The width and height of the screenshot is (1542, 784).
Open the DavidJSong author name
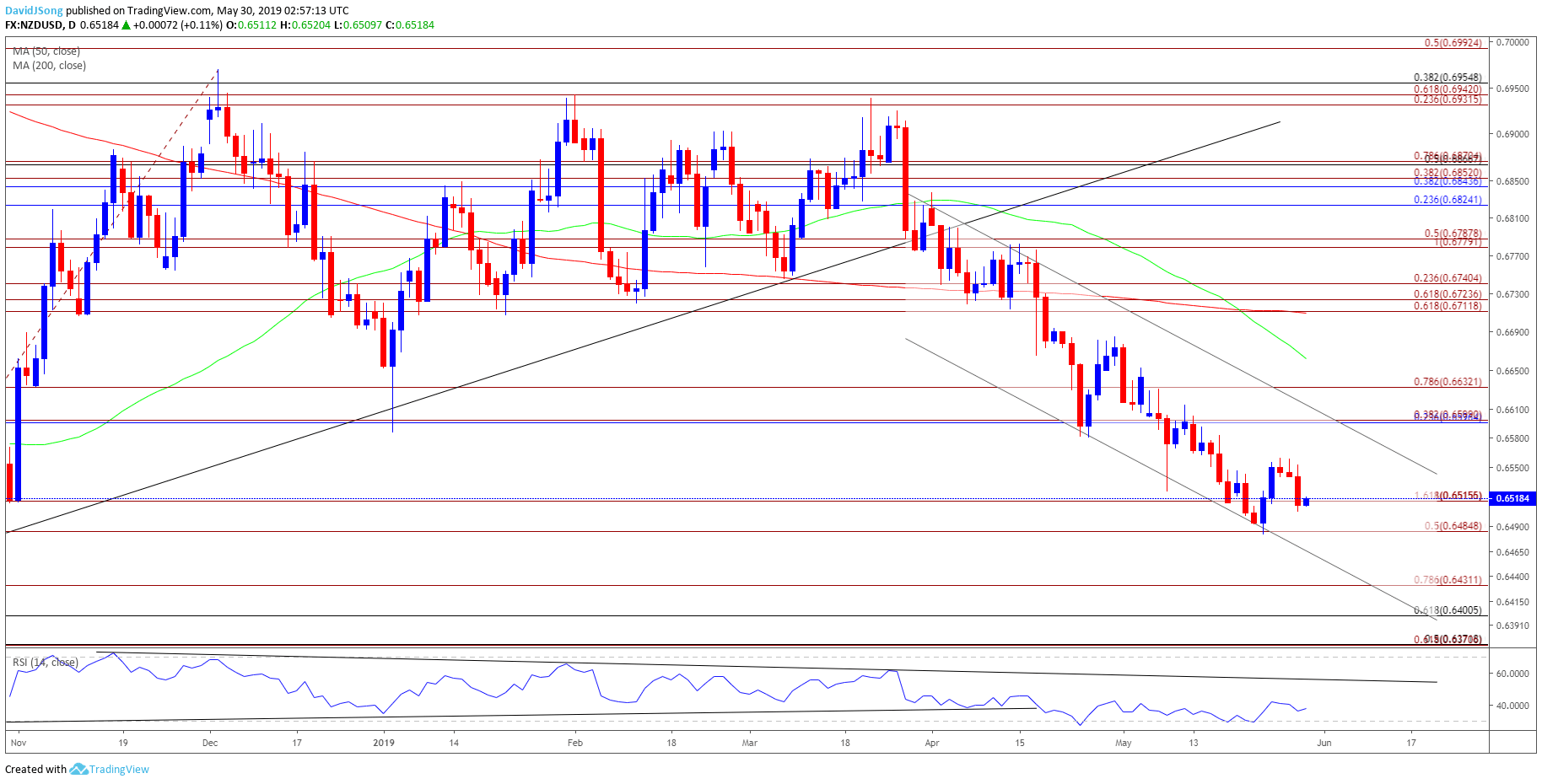pos(34,10)
